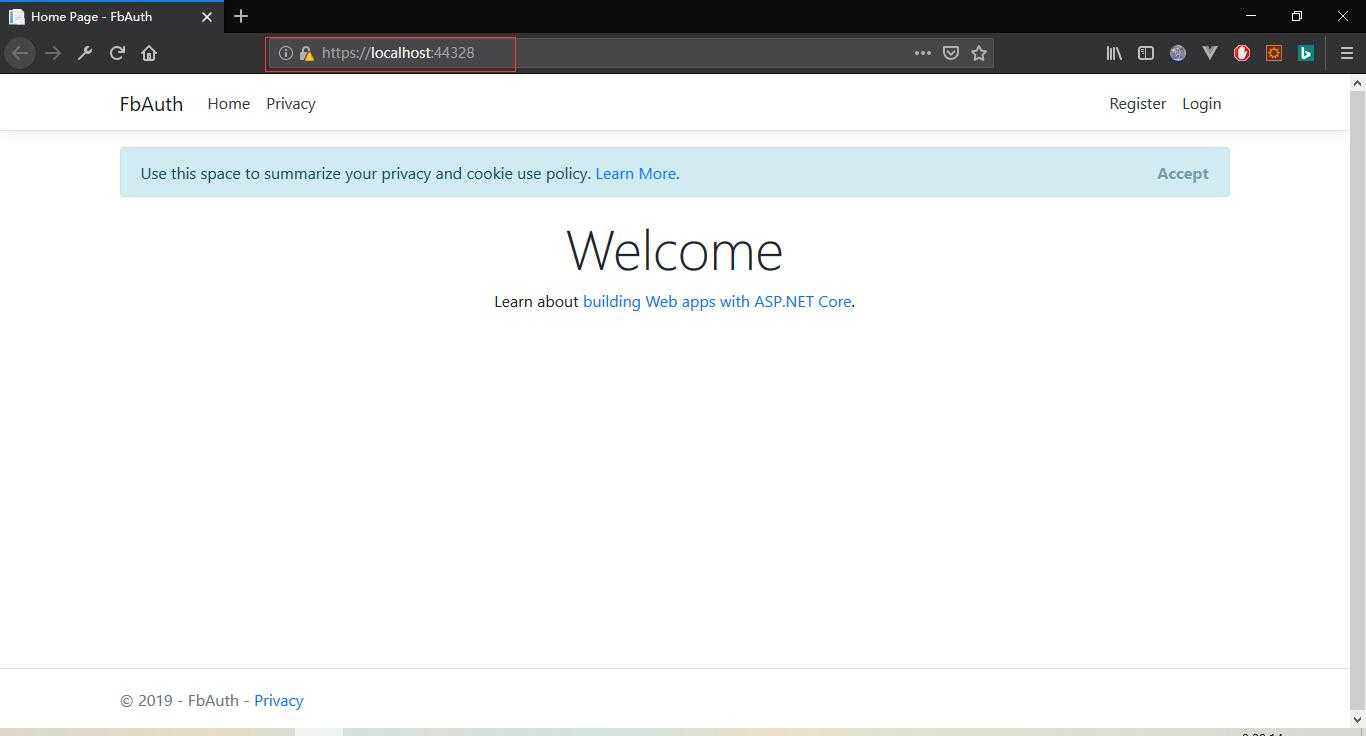Open building Web apps with ASP.NET Core link

point(717,301)
